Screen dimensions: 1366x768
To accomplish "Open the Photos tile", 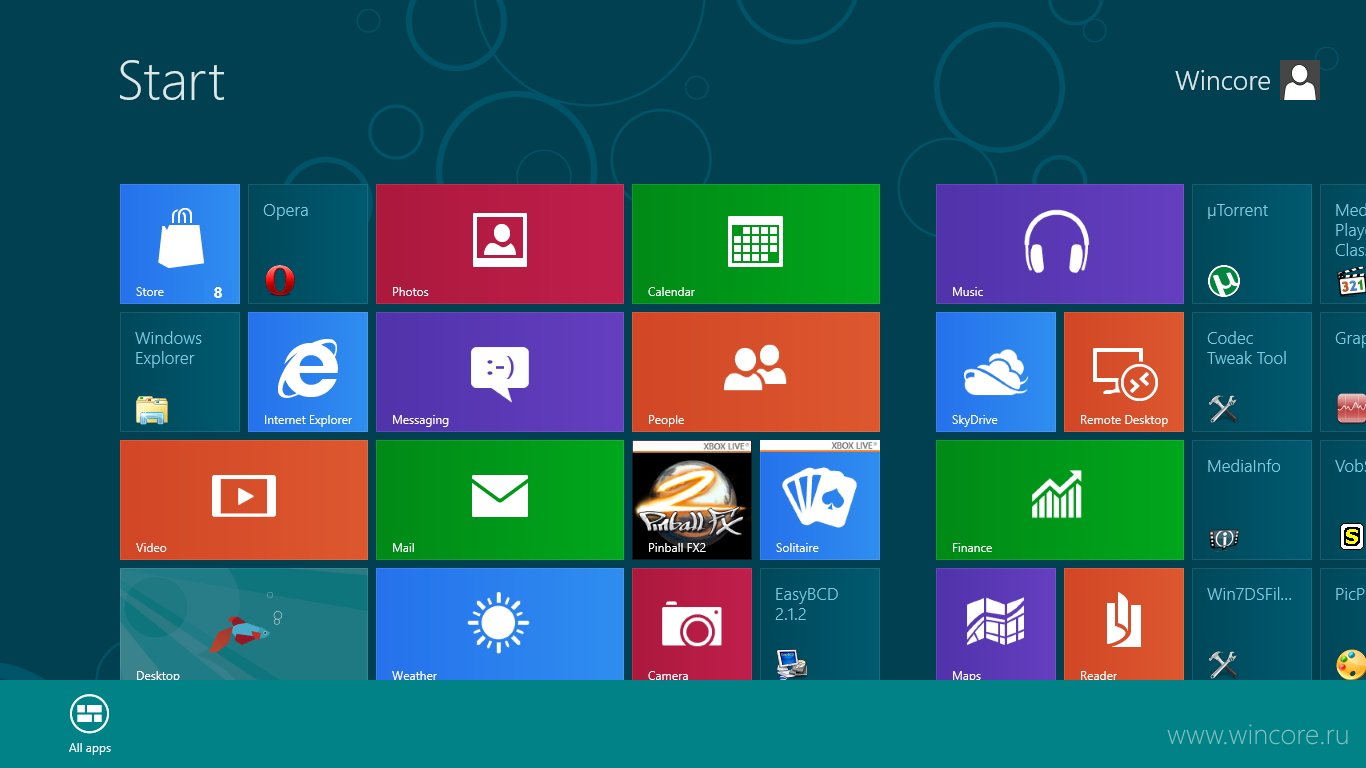I will tap(500, 244).
